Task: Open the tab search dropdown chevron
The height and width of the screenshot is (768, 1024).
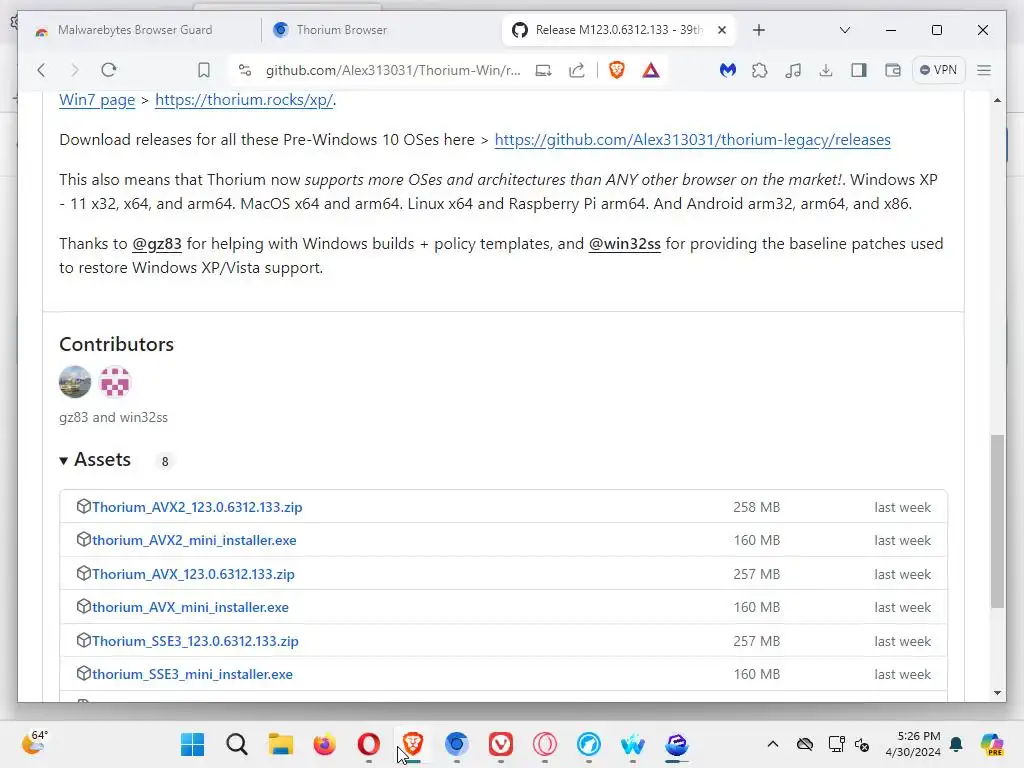Action: [844, 30]
